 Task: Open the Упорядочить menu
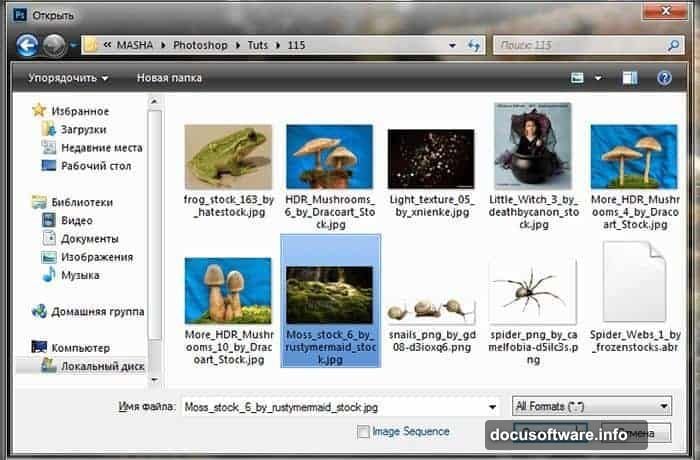(68, 77)
